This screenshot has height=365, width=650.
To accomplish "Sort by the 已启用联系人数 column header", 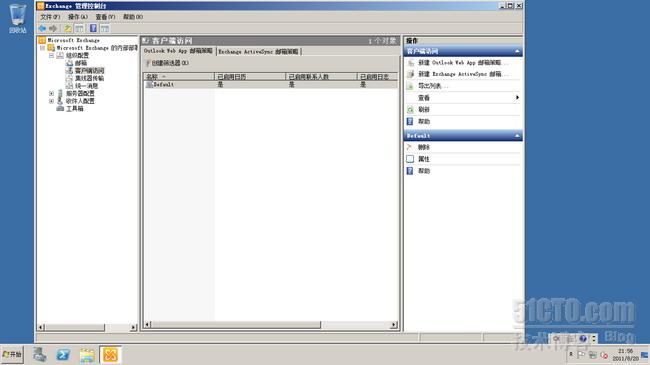I will (321, 77).
